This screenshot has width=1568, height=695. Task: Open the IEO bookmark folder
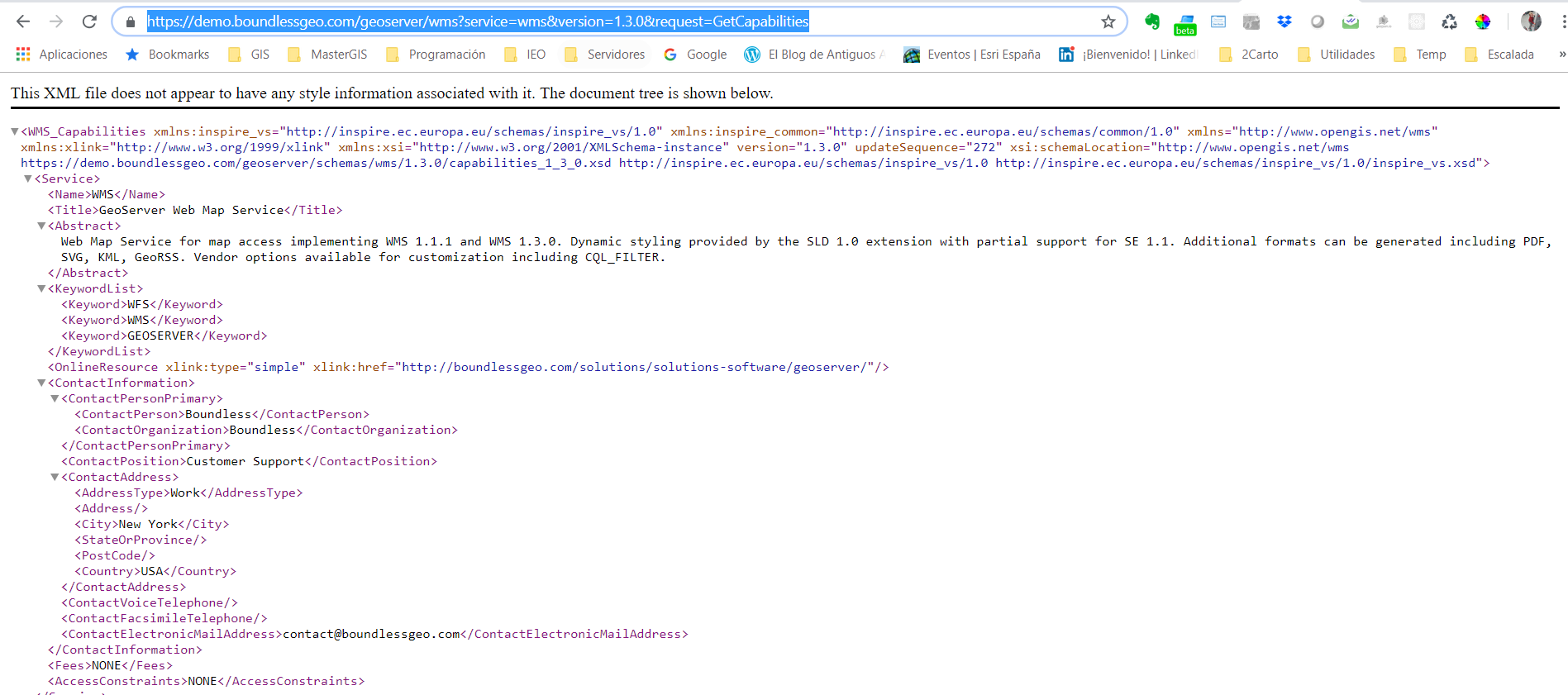coord(525,55)
